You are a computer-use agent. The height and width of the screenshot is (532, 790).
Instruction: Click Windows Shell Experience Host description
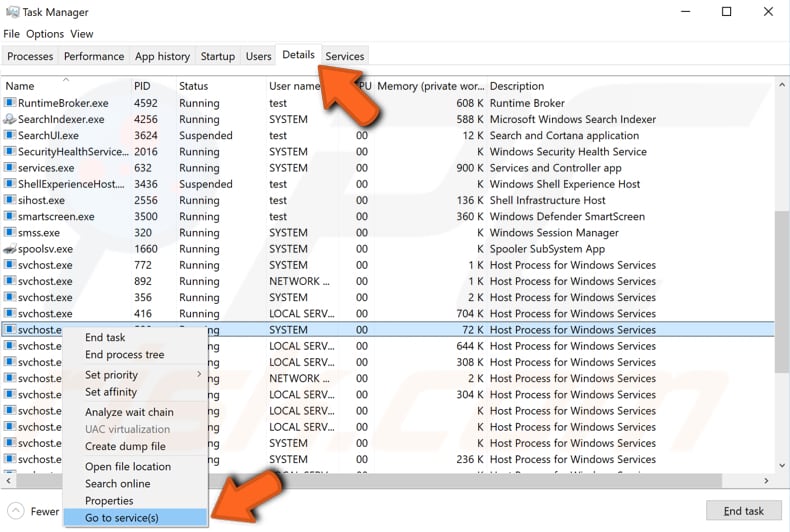[x=565, y=184]
